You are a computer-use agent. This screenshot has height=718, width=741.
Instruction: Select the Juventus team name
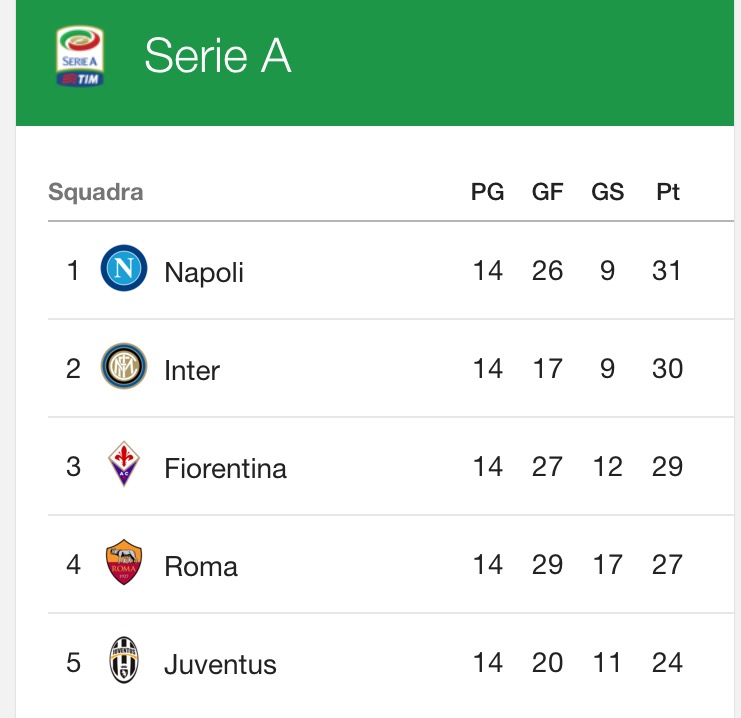(x=220, y=664)
